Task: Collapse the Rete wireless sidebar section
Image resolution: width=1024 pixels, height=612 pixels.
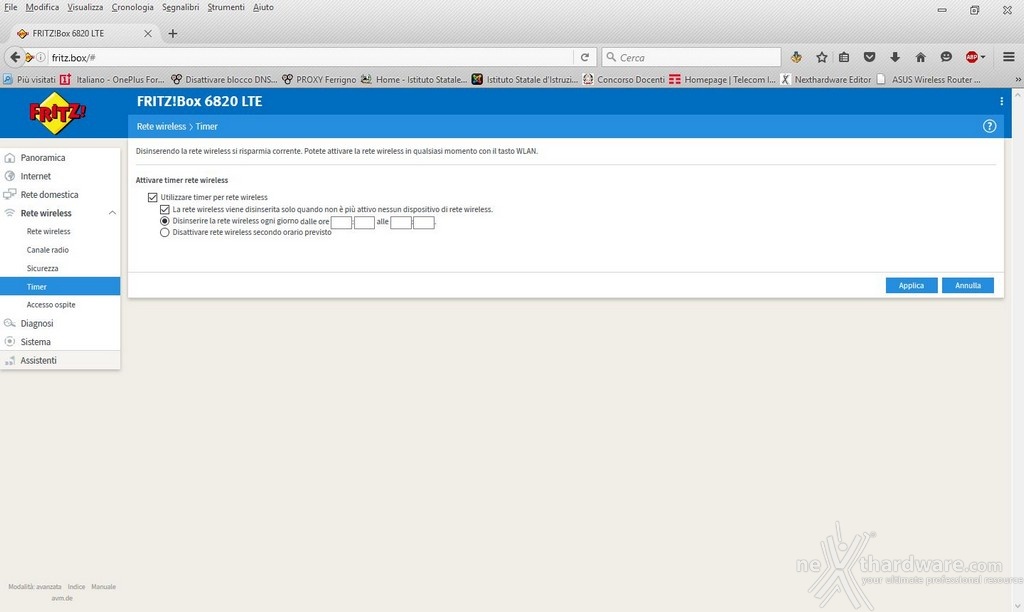Action: coord(112,213)
